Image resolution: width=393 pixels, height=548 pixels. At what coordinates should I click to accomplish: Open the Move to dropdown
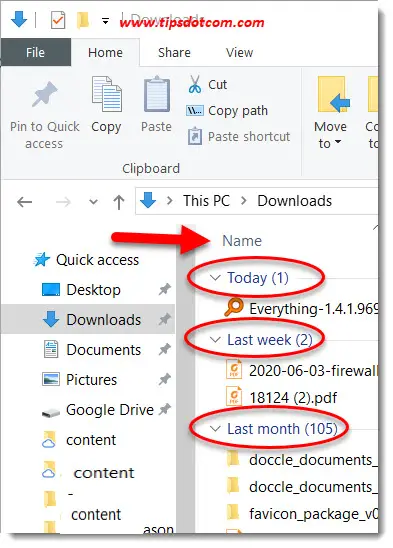(x=330, y=113)
